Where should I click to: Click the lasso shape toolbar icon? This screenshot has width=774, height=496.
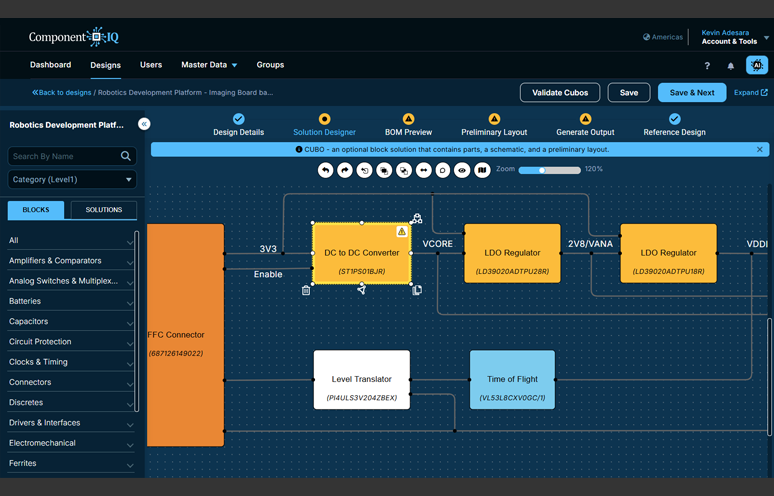[443, 170]
